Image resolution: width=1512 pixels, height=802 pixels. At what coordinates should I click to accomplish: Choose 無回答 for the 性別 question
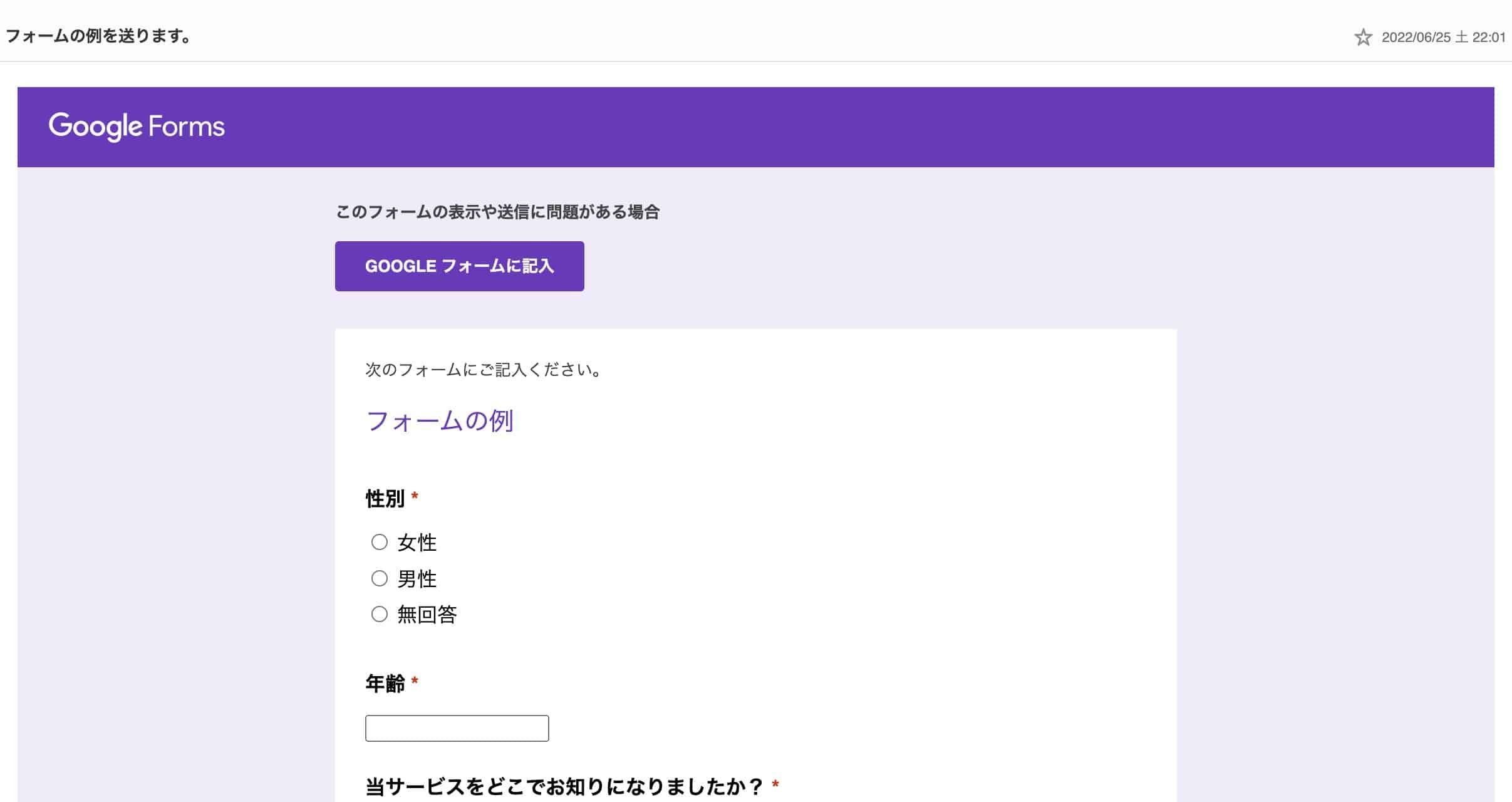[x=380, y=614]
